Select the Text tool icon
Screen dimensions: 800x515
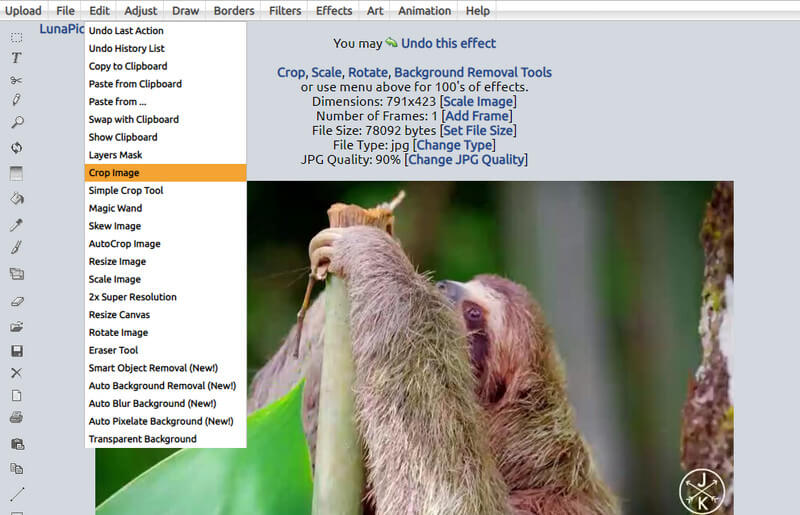[x=17, y=58]
